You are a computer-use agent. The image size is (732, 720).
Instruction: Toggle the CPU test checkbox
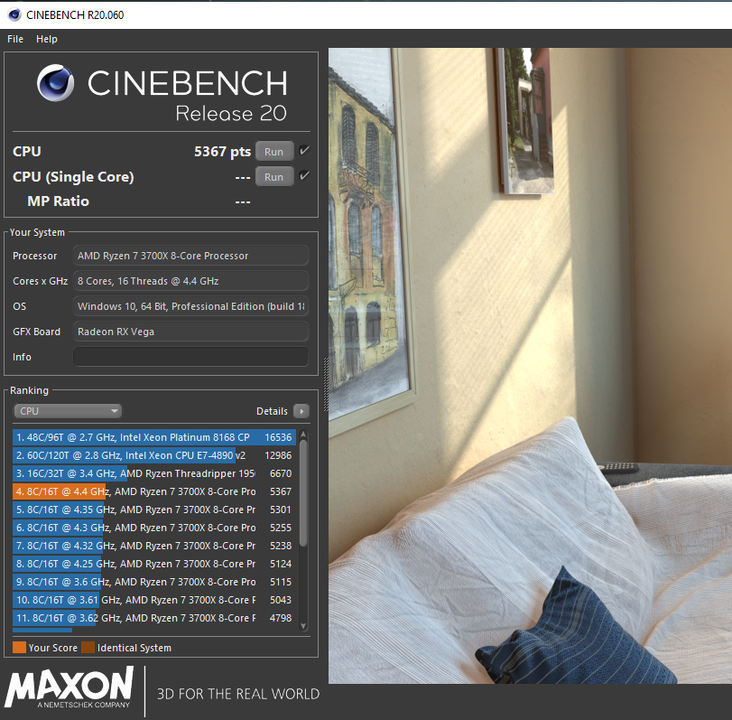coord(304,150)
